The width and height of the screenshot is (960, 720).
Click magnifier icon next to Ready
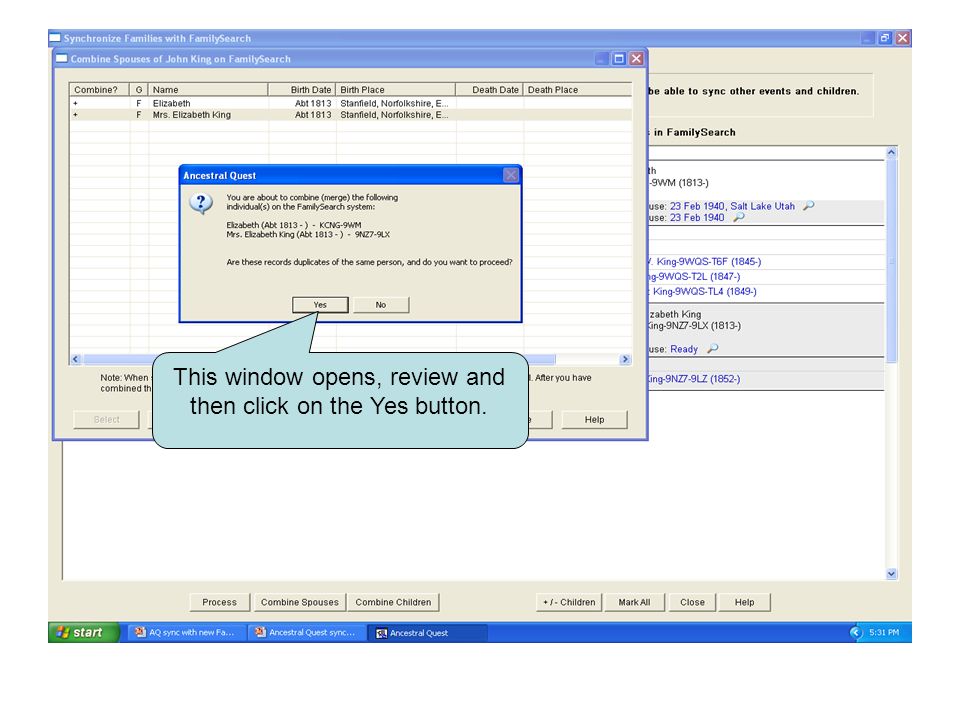713,348
